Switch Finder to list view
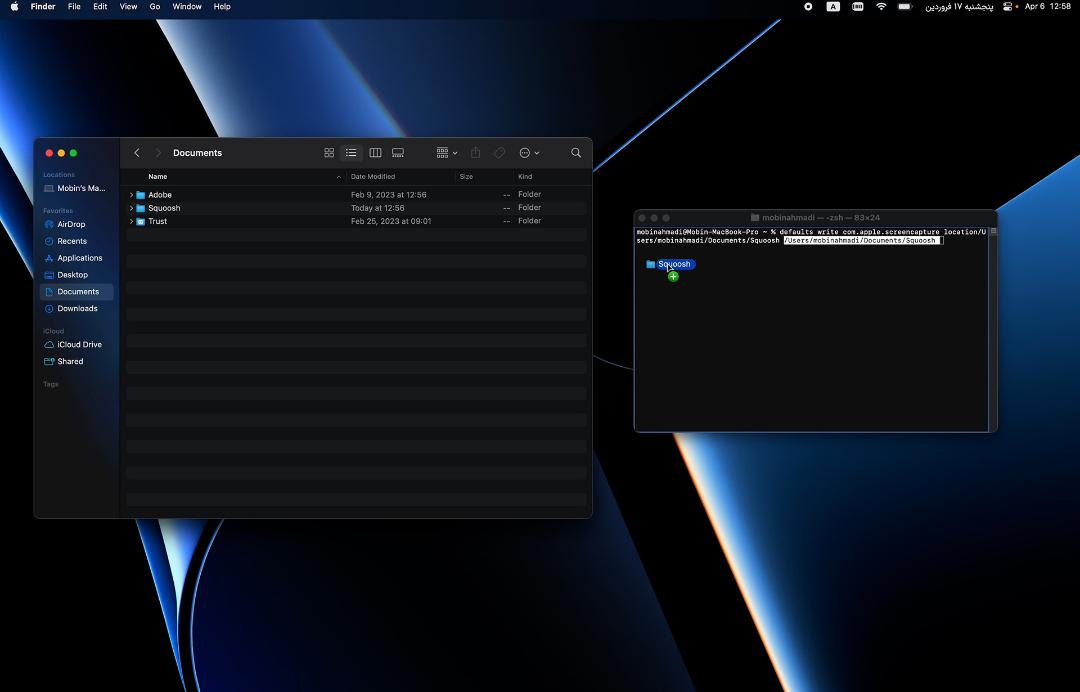 click(x=351, y=153)
